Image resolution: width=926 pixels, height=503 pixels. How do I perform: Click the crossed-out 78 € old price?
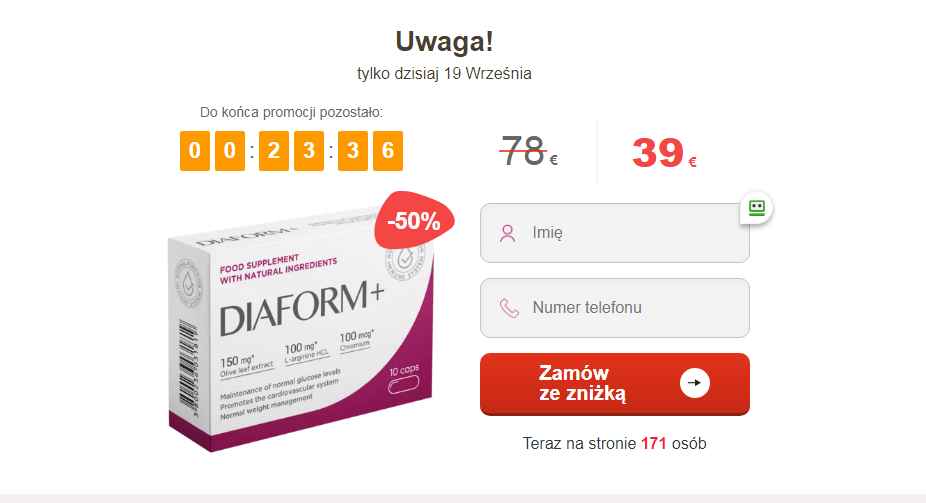529,152
